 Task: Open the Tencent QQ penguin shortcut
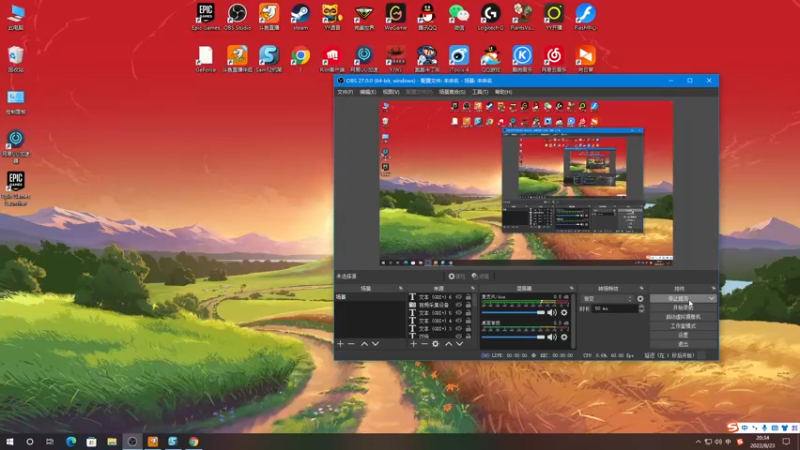click(x=427, y=17)
